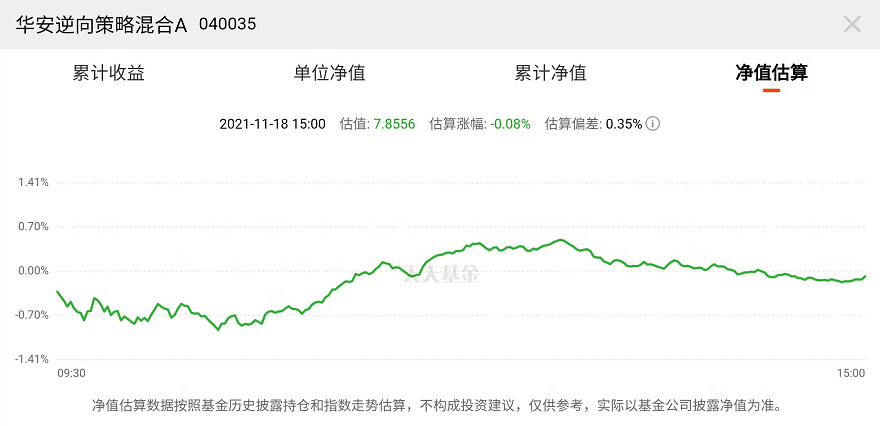Screen dimensions: 880x426
Task: Click the timestamp 2021-11-18 15:00
Action: click(272, 124)
